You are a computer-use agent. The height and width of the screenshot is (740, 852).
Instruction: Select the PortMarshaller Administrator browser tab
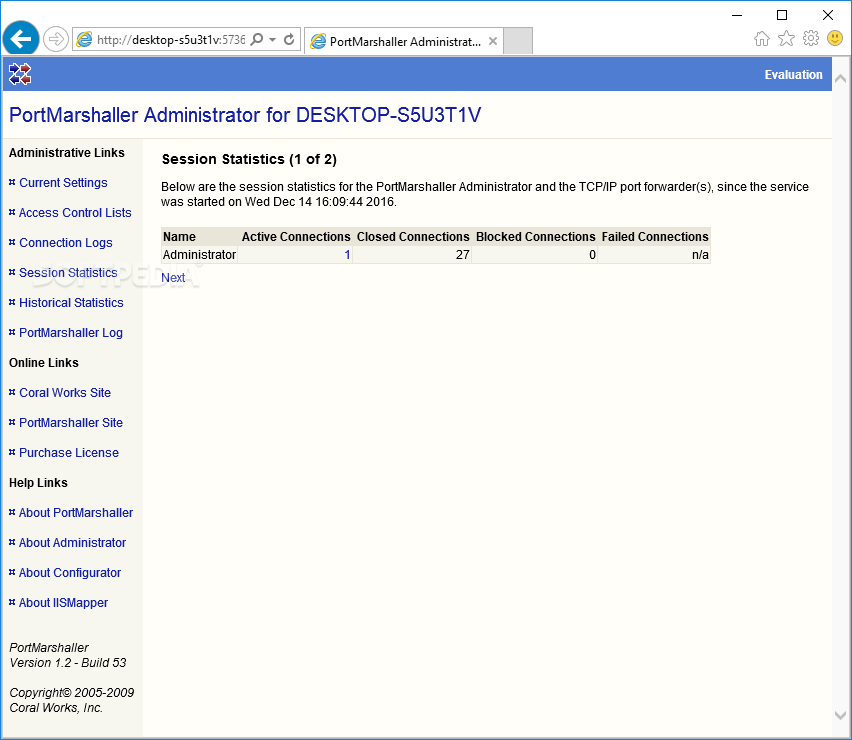[x=403, y=41]
